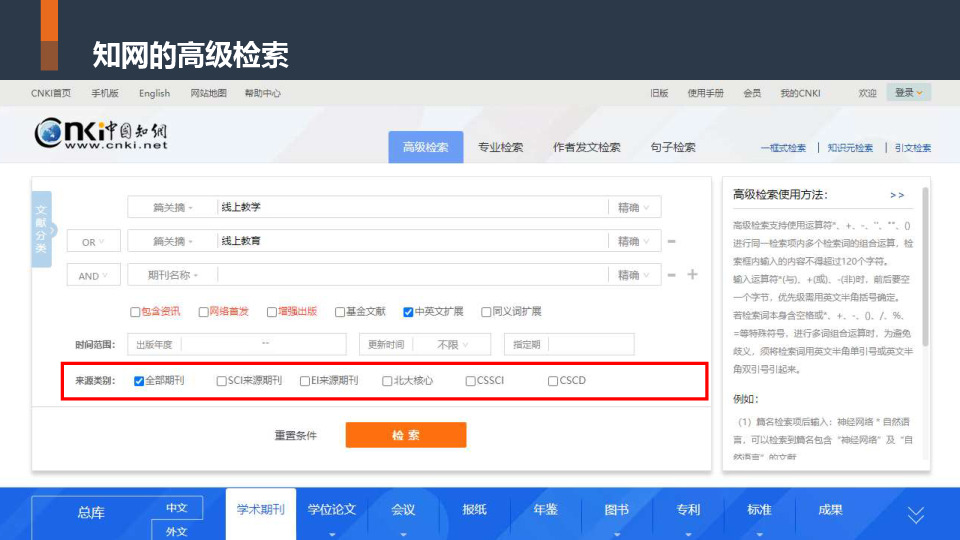Expand 高级检索使用方法 with >> arrows
The height and width of the screenshot is (540, 960).
pyautogui.click(x=897, y=195)
